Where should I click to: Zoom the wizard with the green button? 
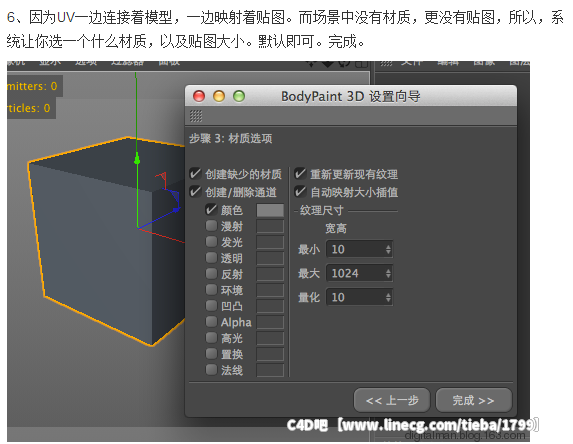coord(239,96)
